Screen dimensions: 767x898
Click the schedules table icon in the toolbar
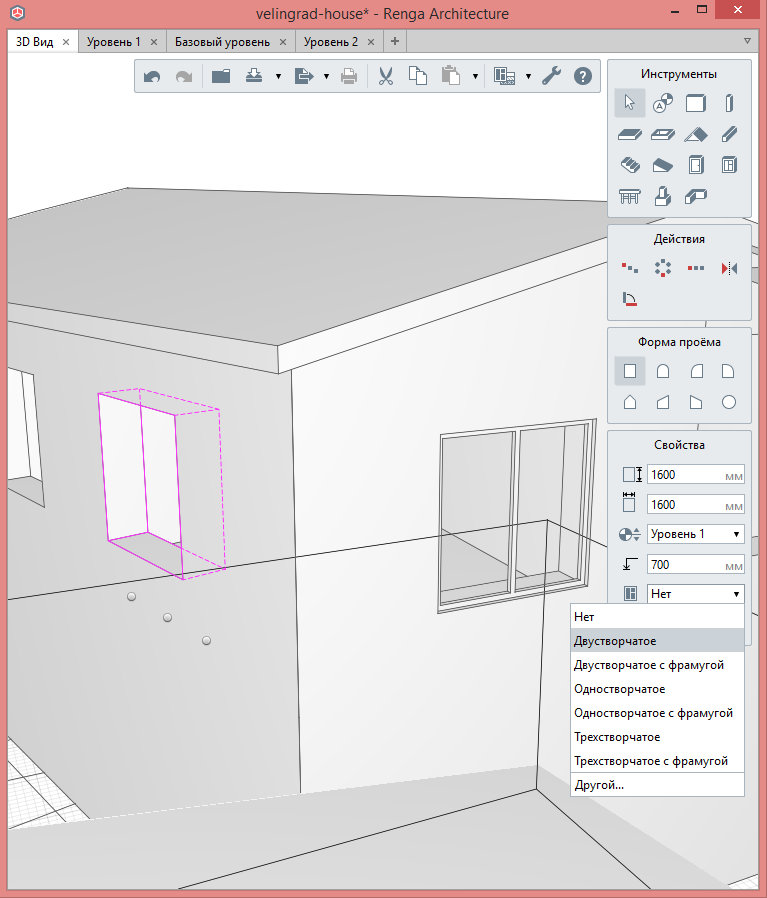point(504,76)
